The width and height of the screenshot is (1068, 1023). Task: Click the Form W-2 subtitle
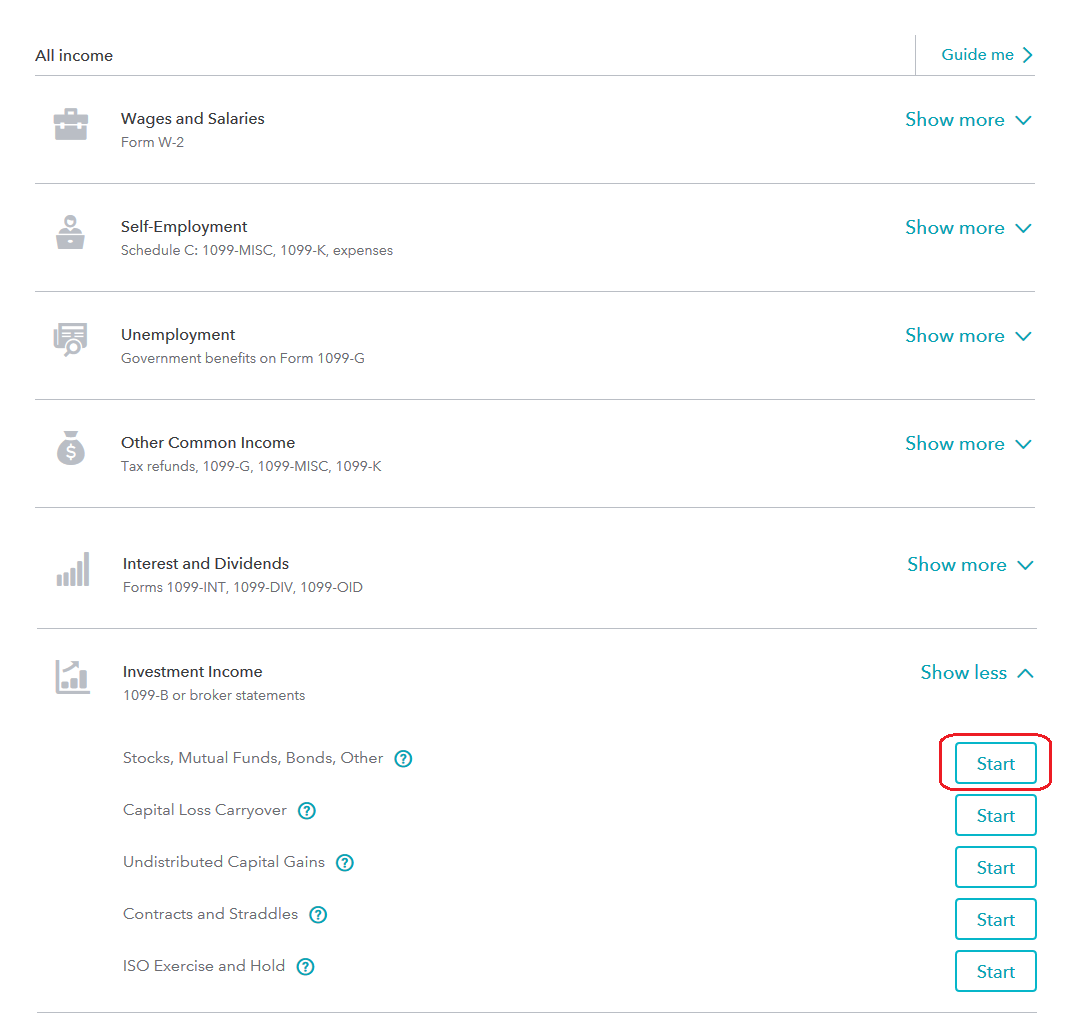152,142
